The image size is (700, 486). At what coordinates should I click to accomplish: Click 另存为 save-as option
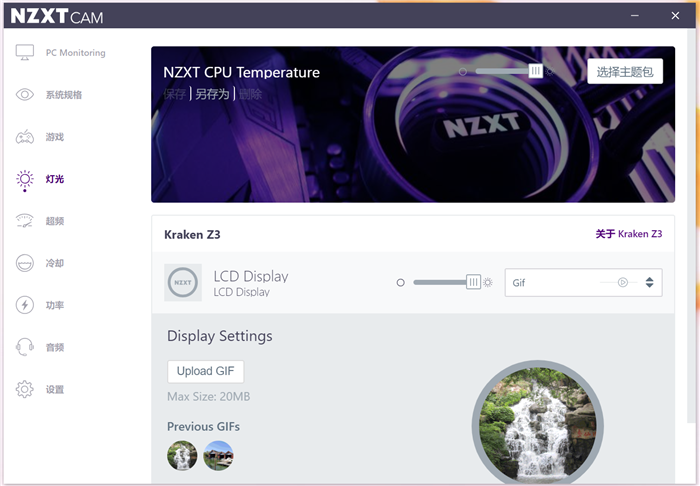click(x=212, y=94)
